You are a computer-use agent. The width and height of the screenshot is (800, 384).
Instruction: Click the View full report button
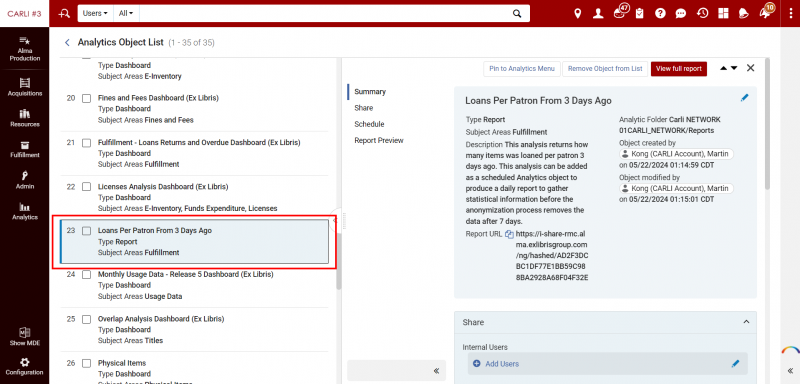[679, 68]
